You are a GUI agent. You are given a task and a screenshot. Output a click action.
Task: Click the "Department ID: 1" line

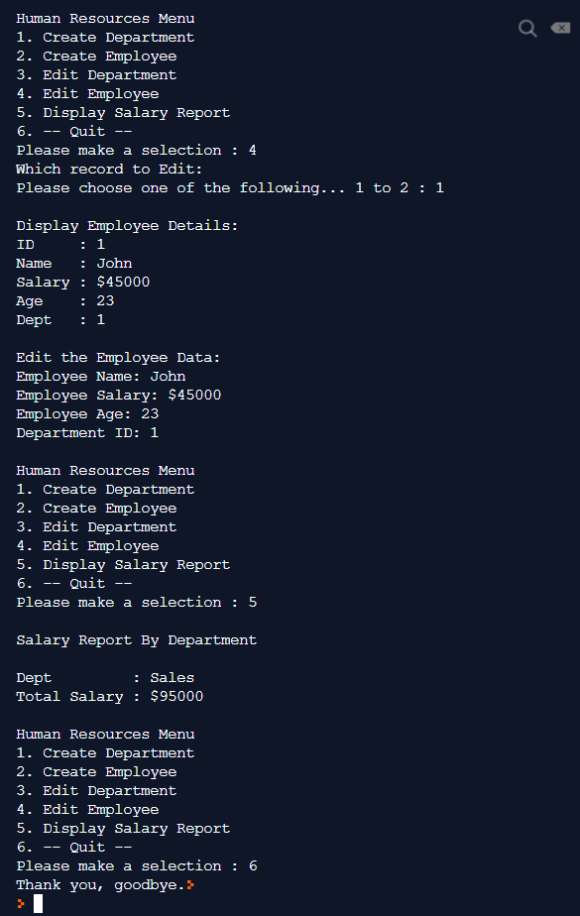(87, 433)
